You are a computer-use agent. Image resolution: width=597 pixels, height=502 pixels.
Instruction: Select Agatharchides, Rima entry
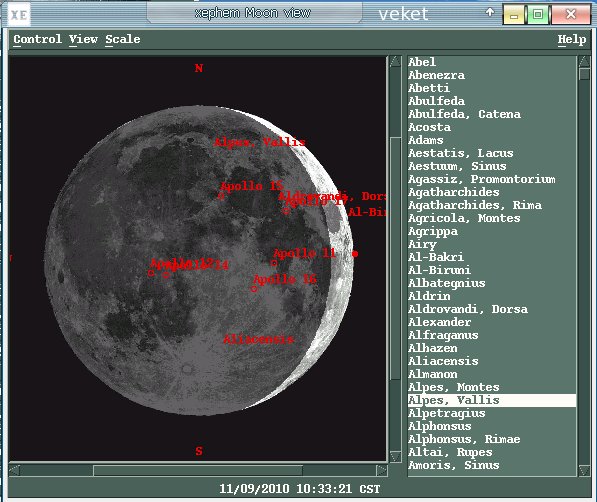pos(492,205)
